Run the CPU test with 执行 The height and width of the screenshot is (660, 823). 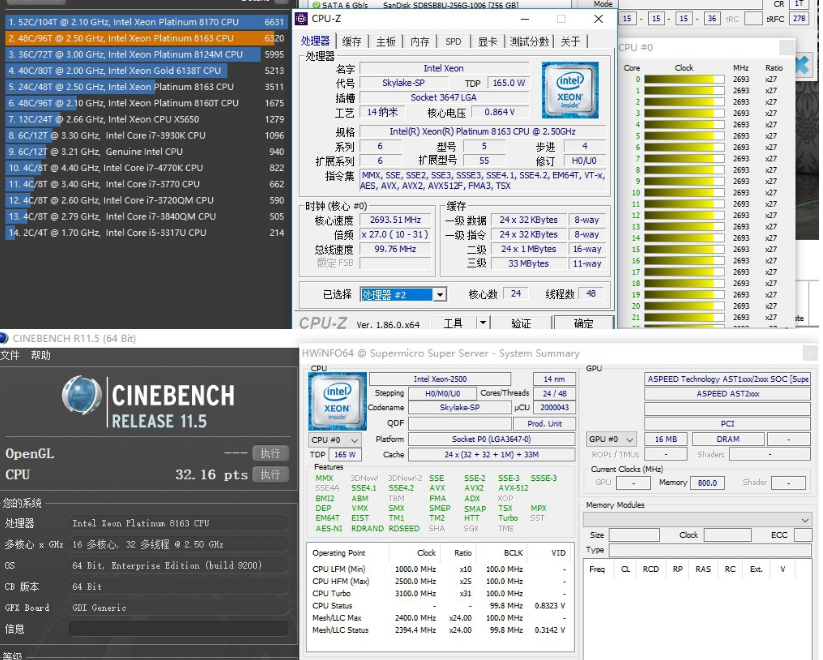coord(270,475)
